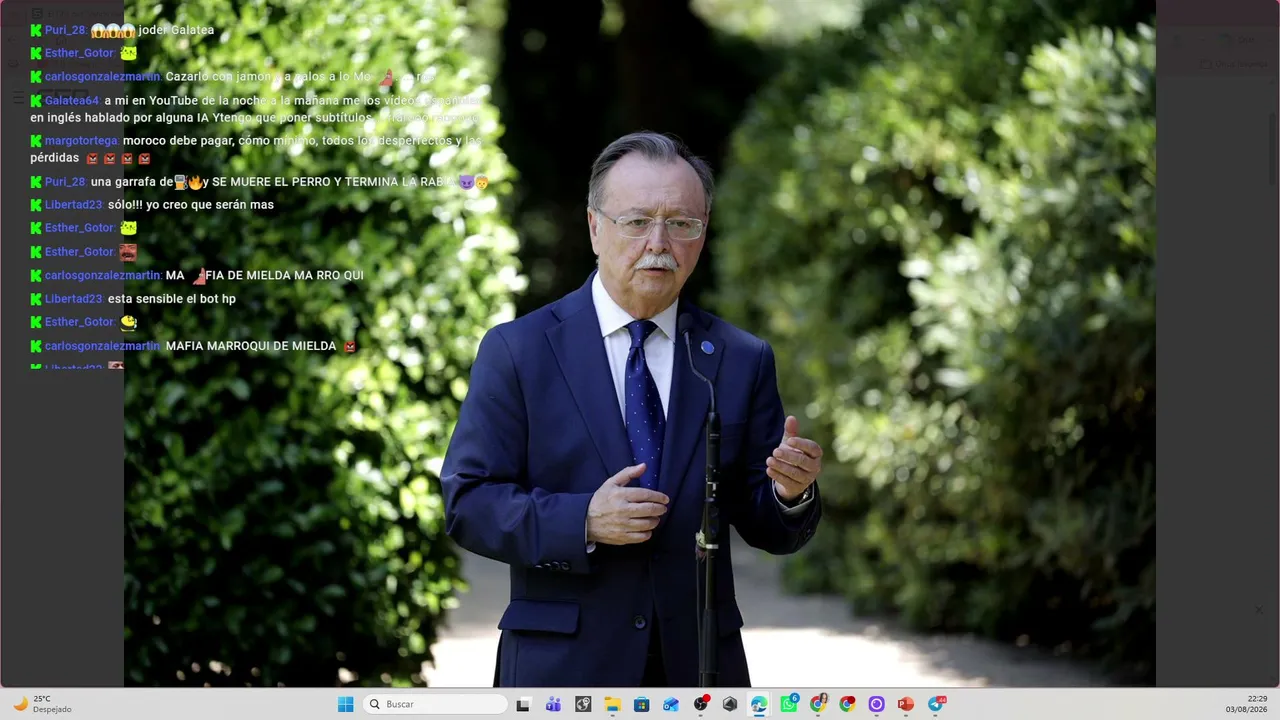Viewport: 1280px width, 720px height.
Task: Open the globe app icon on taskbar
Action: (x=583, y=704)
